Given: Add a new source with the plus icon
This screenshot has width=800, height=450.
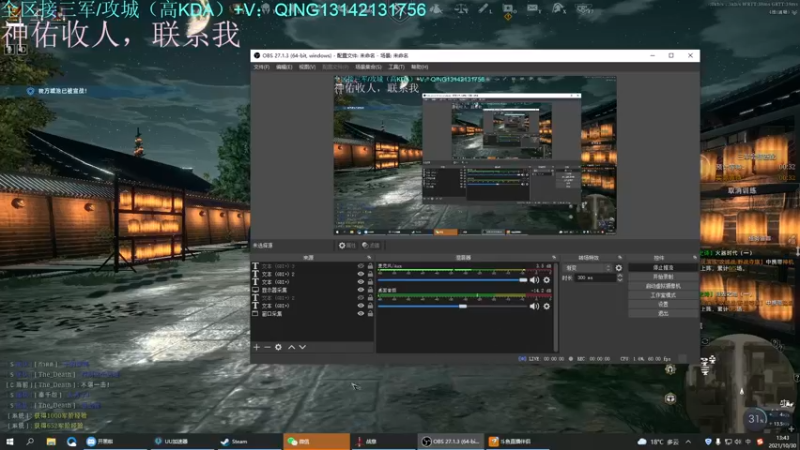Looking at the screenshot, I should pyautogui.click(x=257, y=347).
